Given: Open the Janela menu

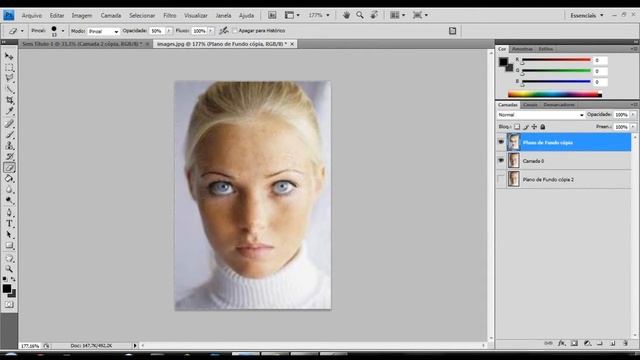Looking at the screenshot, I should click(223, 16).
